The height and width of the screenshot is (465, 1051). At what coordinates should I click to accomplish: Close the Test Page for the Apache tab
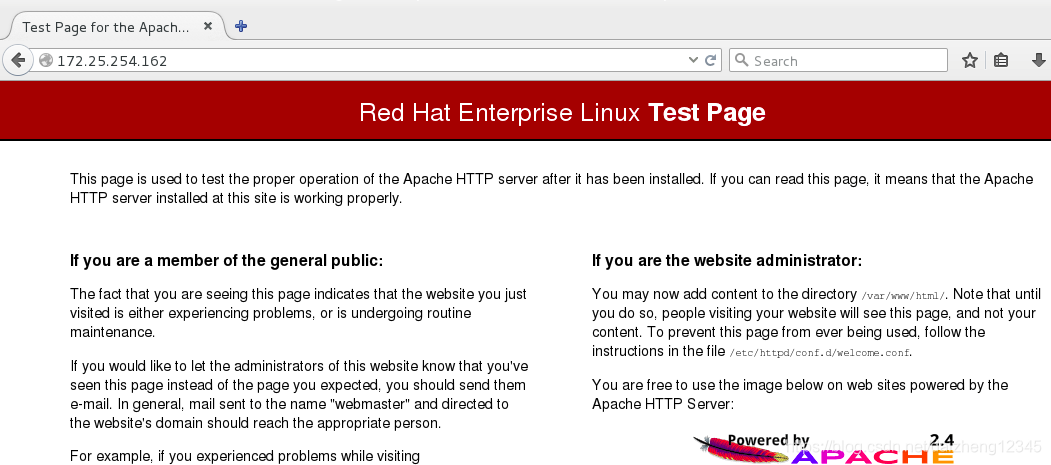click(208, 26)
